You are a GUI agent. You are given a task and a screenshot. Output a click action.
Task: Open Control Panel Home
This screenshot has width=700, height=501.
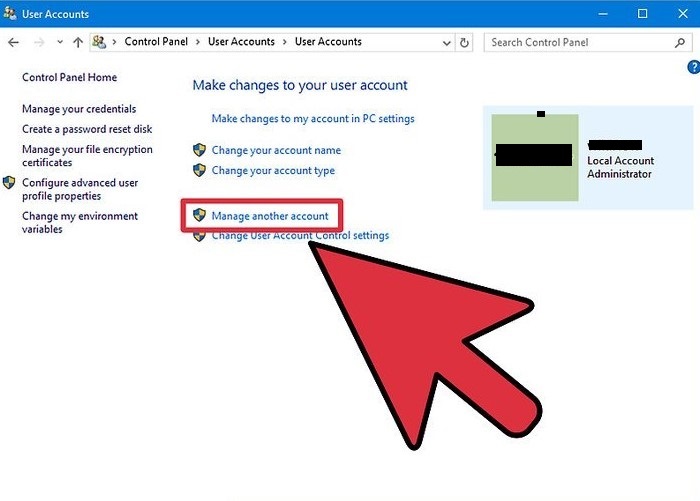70,77
